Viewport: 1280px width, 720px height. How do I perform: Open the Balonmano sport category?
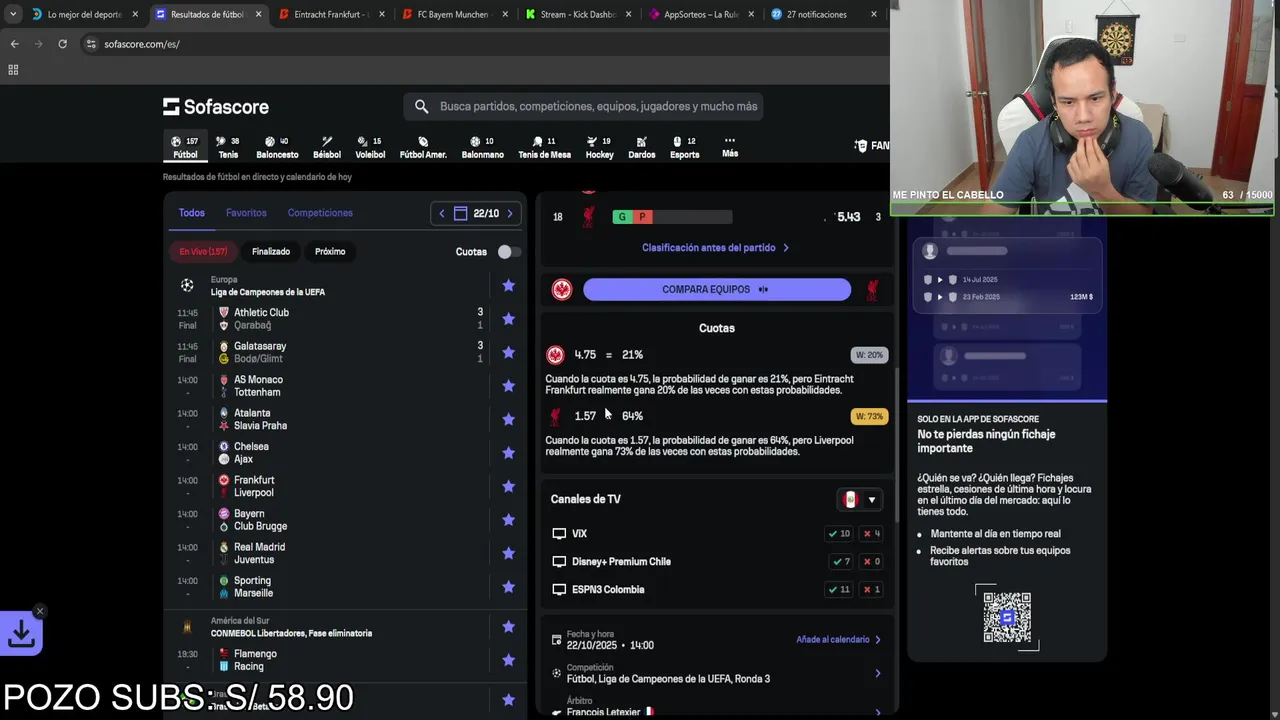pyautogui.click(x=482, y=147)
